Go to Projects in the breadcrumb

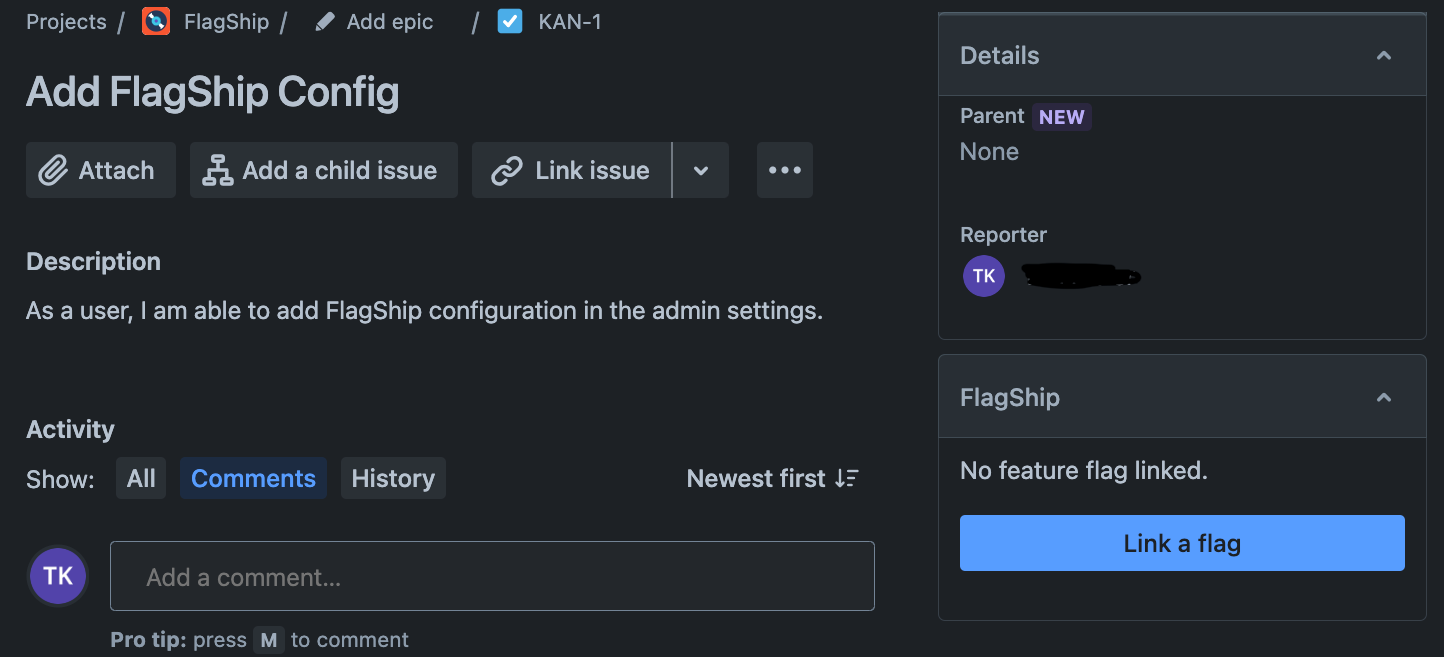[66, 22]
